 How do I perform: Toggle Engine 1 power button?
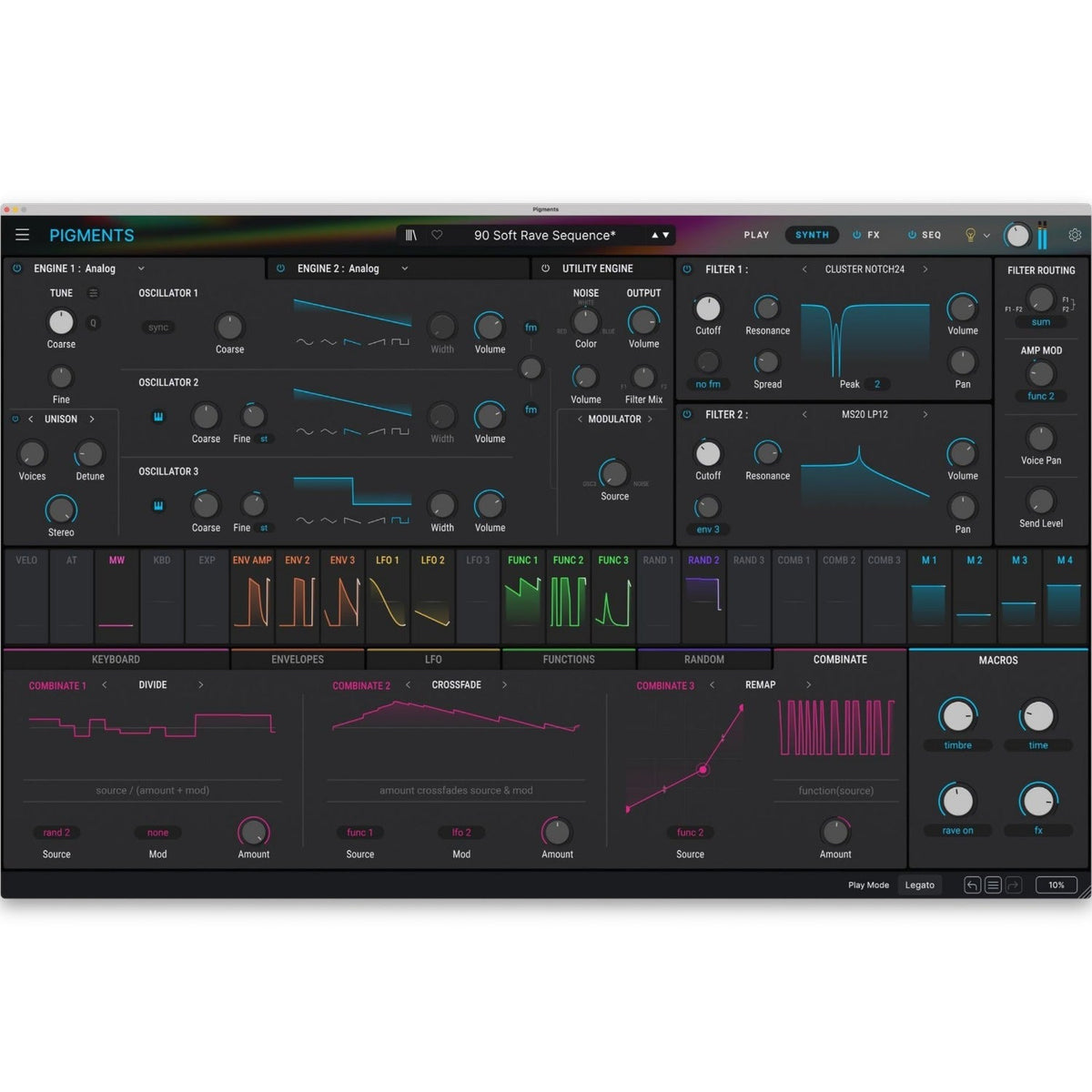tap(16, 268)
